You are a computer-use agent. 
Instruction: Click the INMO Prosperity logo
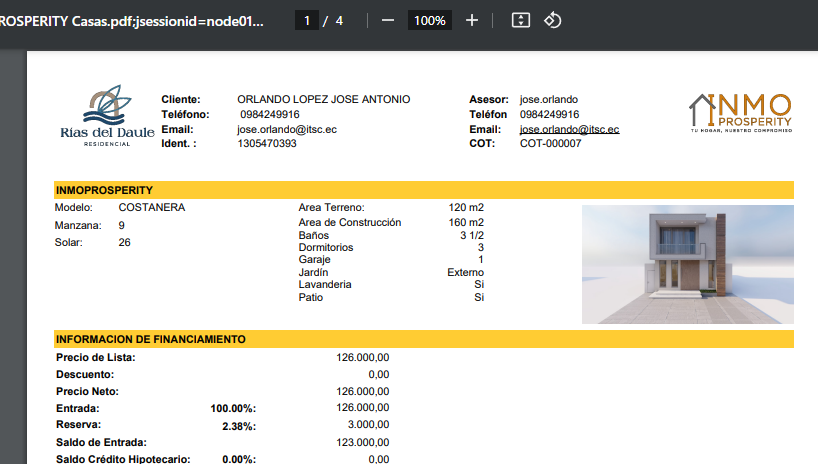click(x=741, y=113)
